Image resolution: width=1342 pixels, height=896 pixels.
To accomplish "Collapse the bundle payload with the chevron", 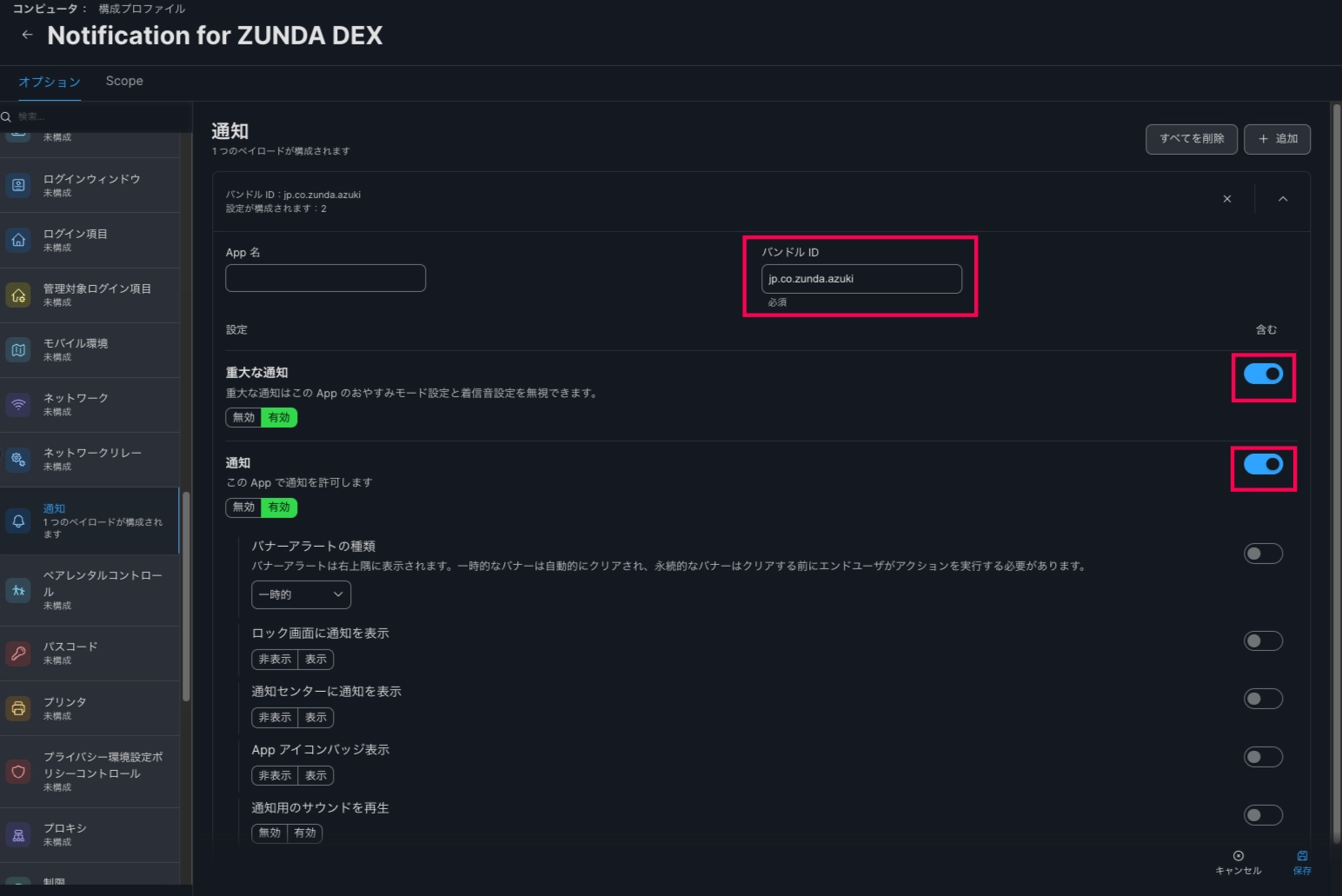I will (x=1283, y=199).
